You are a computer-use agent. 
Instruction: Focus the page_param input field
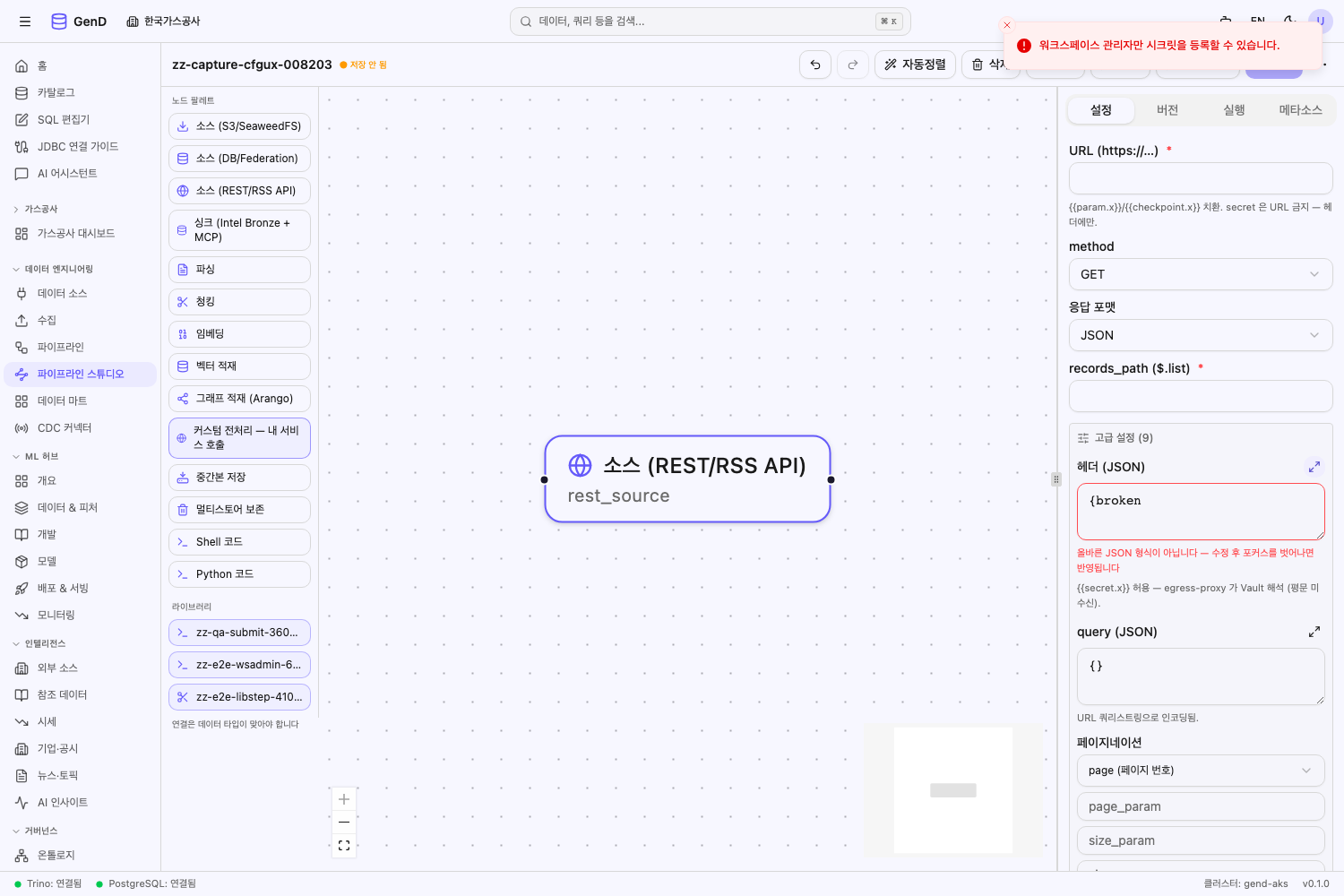[x=1201, y=806]
